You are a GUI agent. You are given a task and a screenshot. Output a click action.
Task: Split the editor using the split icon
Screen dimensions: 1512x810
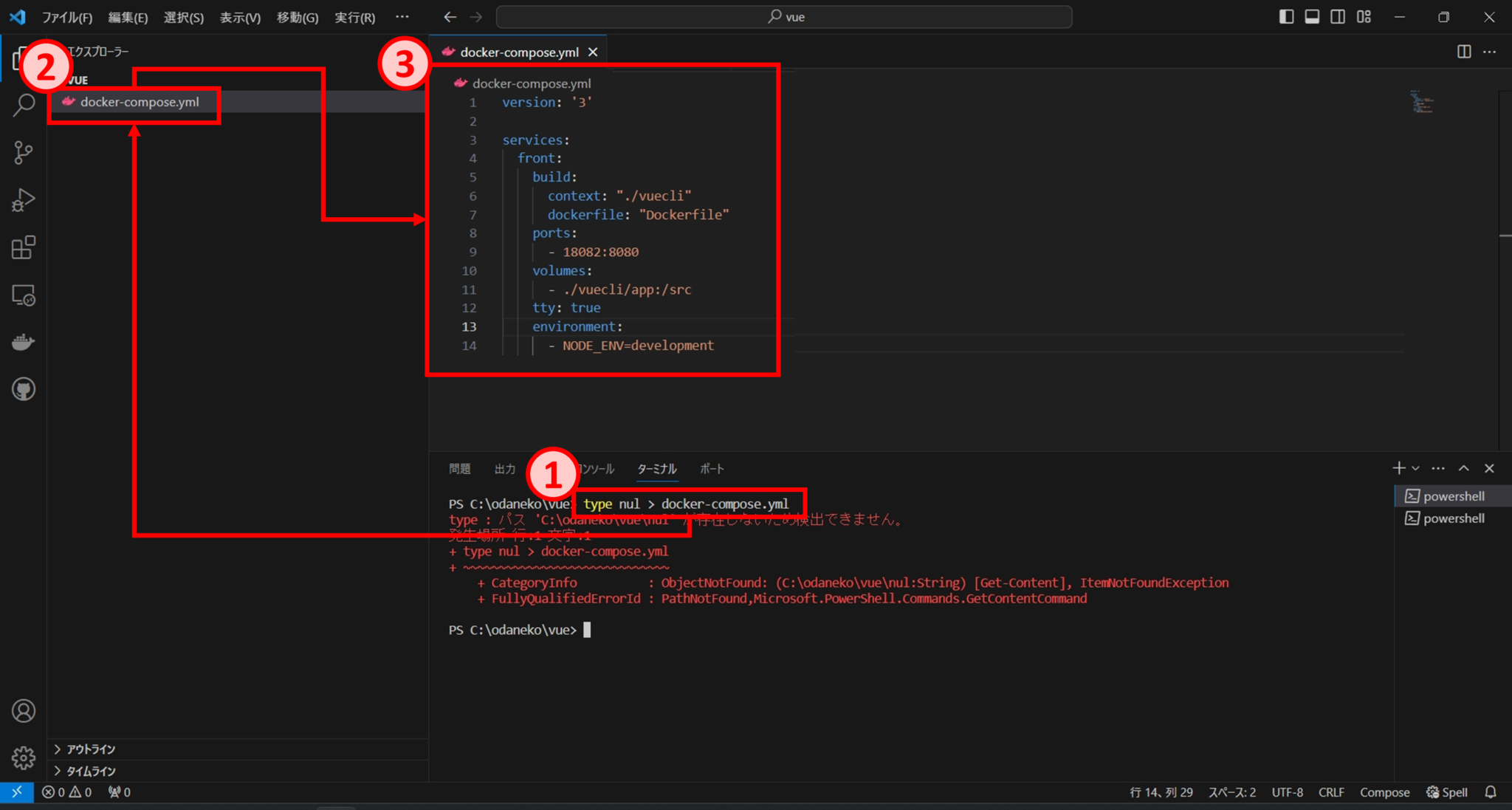point(1463,52)
